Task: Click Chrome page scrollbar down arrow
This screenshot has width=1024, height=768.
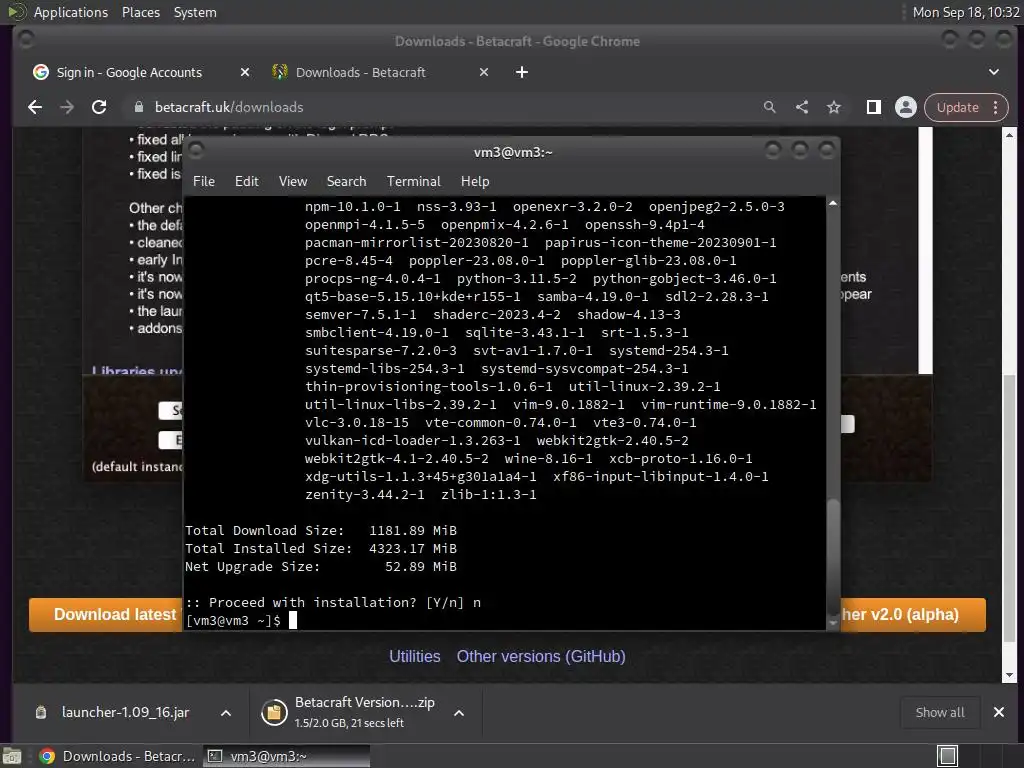Action: pos(1009,675)
